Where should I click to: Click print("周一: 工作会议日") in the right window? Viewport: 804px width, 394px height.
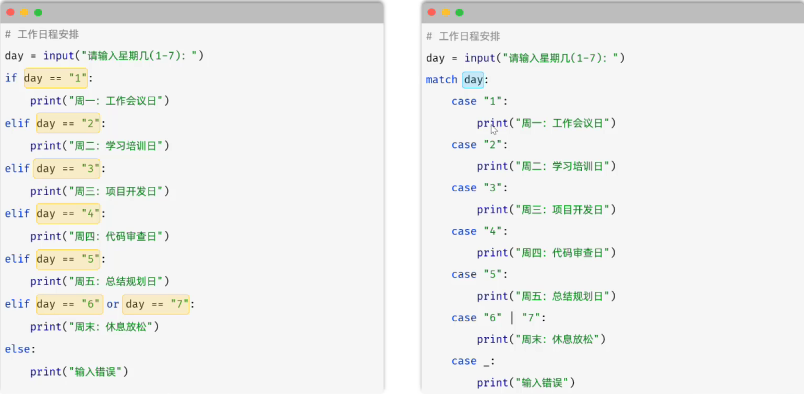click(x=547, y=123)
